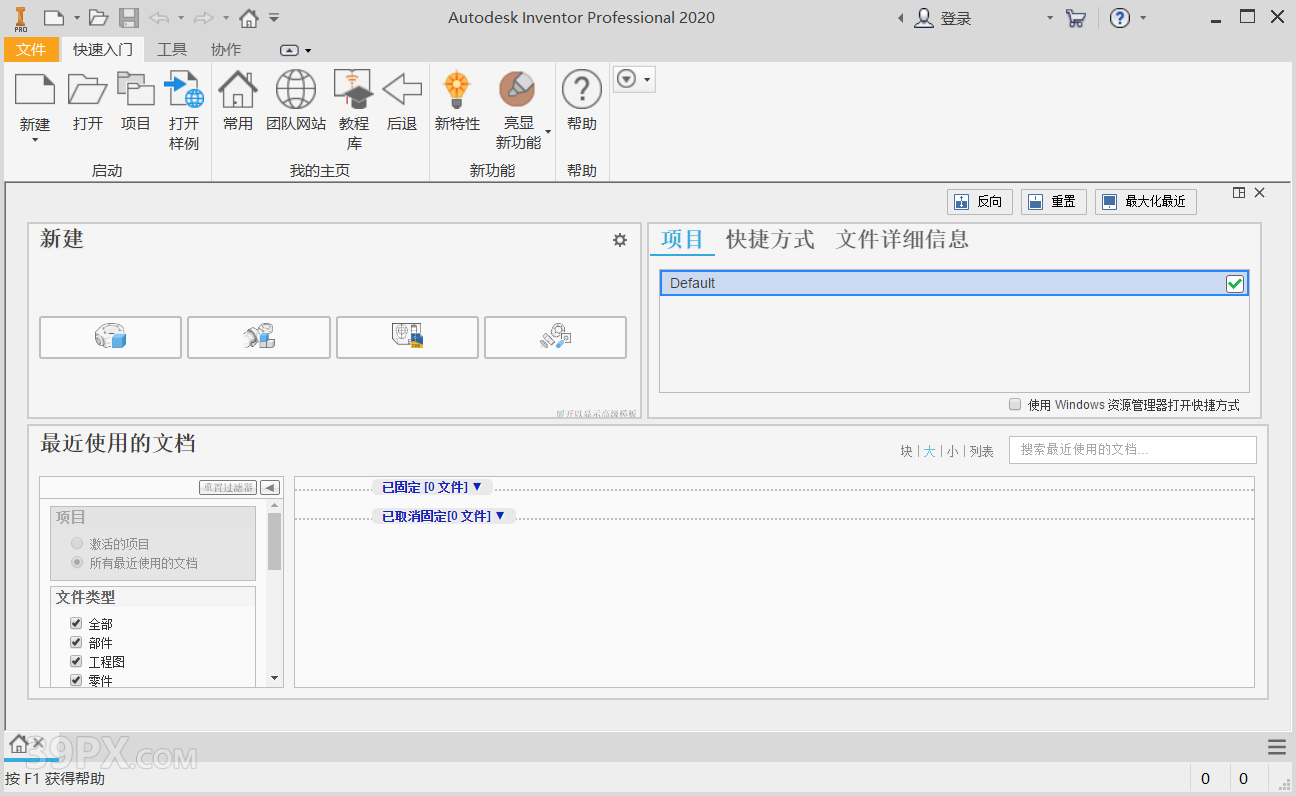
Task: Uncheck the 部件 file type checkbox
Action: [76, 642]
